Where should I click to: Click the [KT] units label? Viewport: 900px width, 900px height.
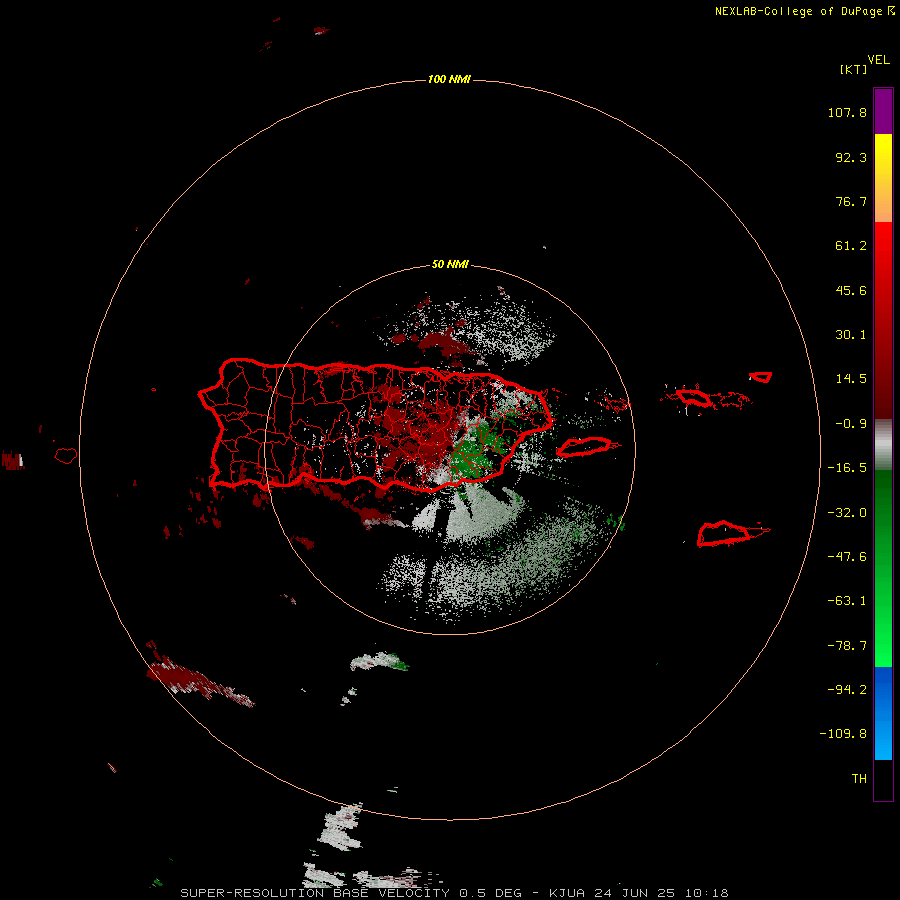(853, 69)
